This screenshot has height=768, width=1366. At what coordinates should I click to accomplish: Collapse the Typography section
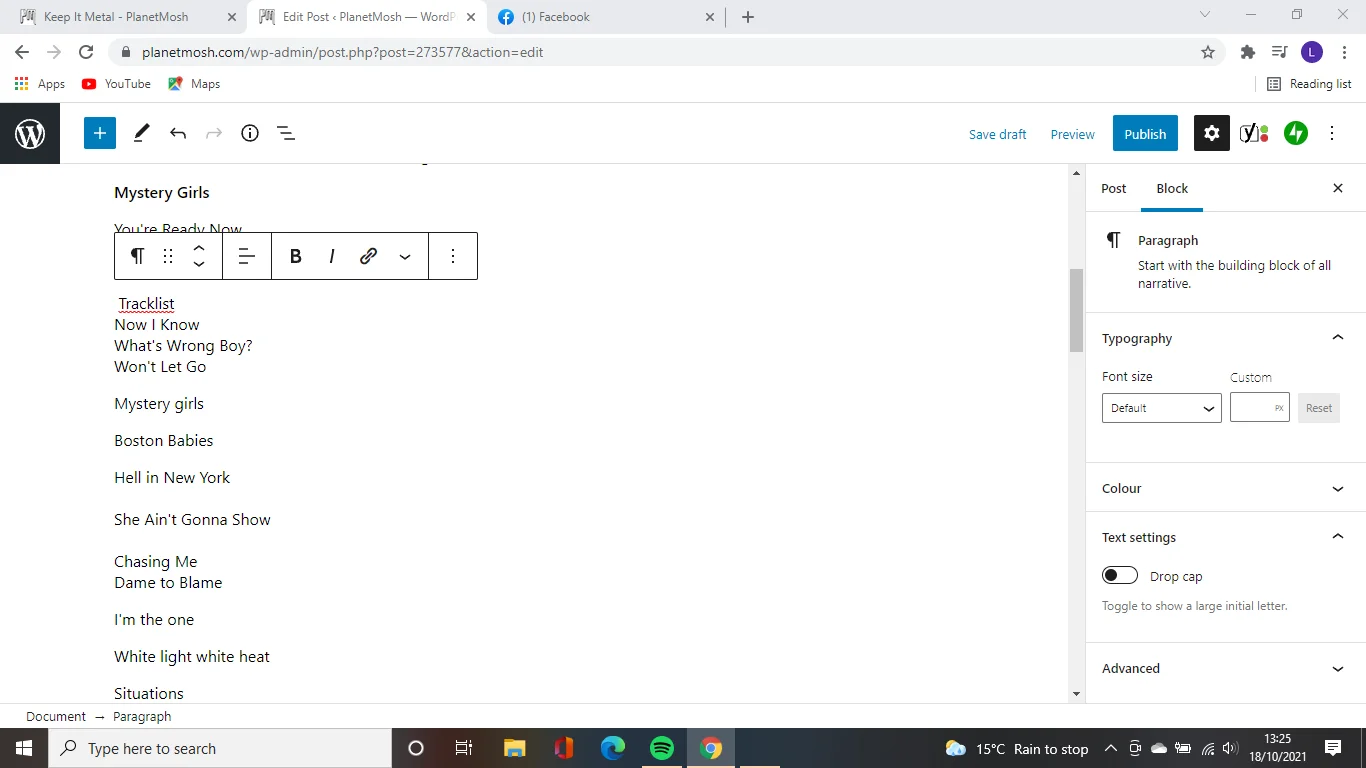[1337, 338]
